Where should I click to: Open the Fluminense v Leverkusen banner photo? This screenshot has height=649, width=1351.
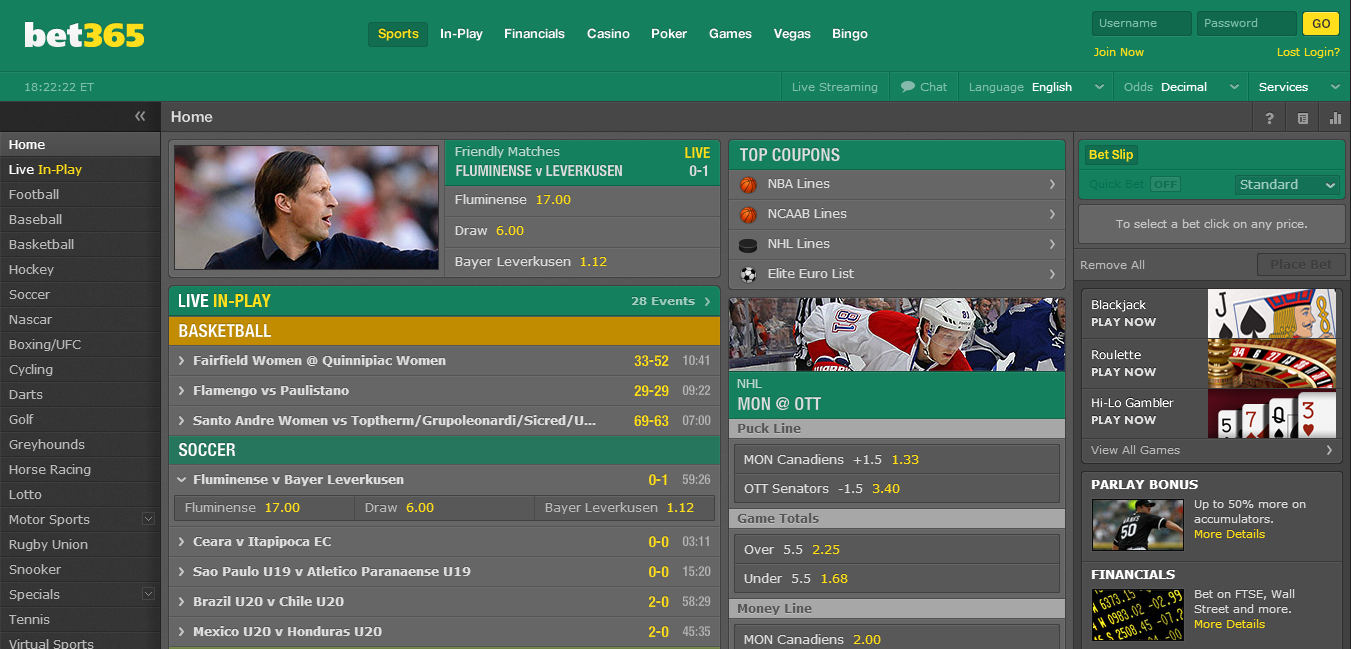(x=306, y=207)
